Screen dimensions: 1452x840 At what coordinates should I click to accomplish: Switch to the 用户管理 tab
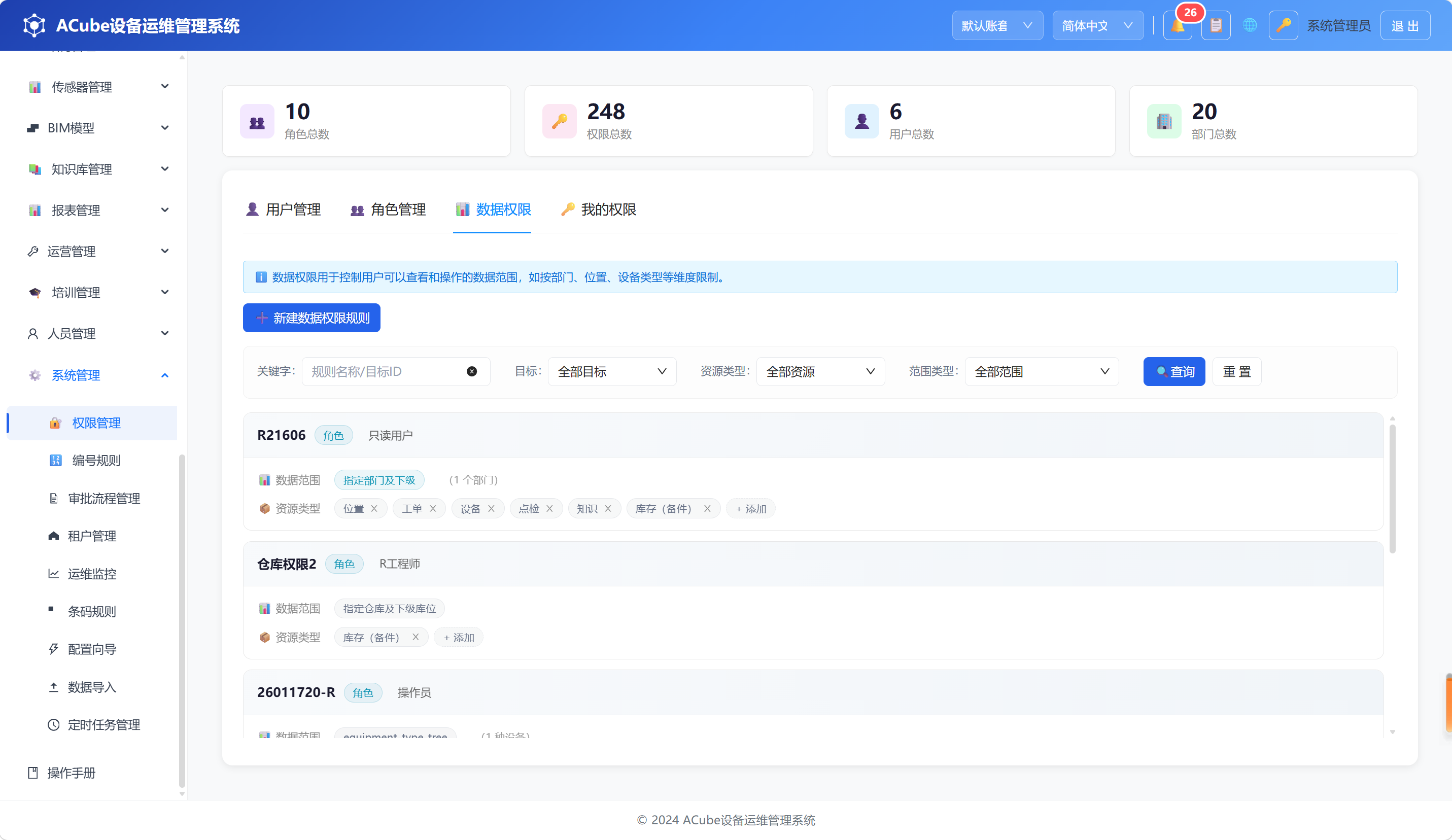tap(284, 209)
